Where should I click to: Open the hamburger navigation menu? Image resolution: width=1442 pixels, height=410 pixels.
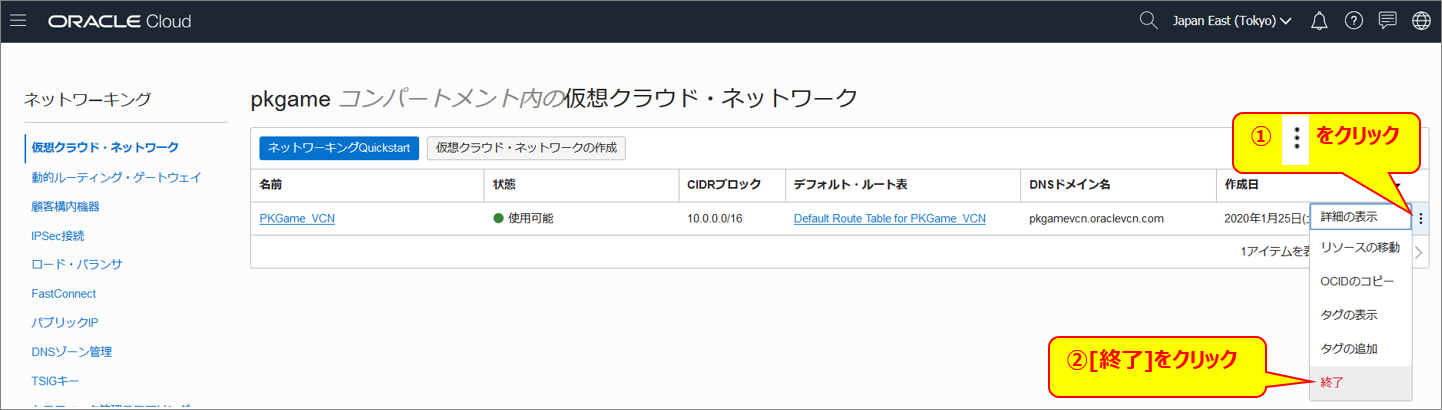(x=18, y=20)
